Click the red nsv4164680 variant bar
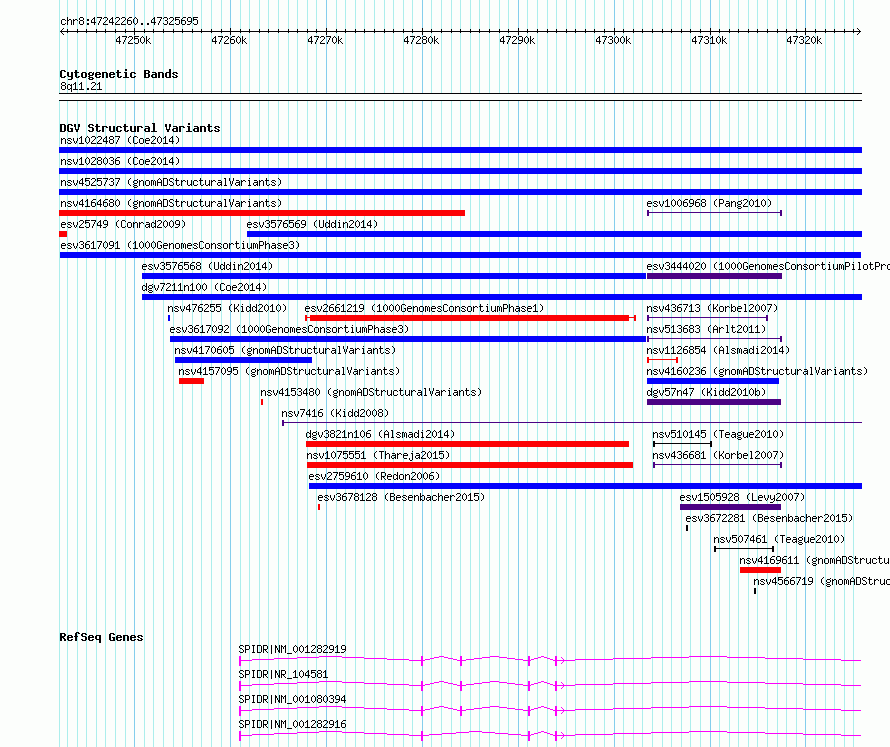Image resolution: width=890 pixels, height=747 pixels. (x=262, y=213)
